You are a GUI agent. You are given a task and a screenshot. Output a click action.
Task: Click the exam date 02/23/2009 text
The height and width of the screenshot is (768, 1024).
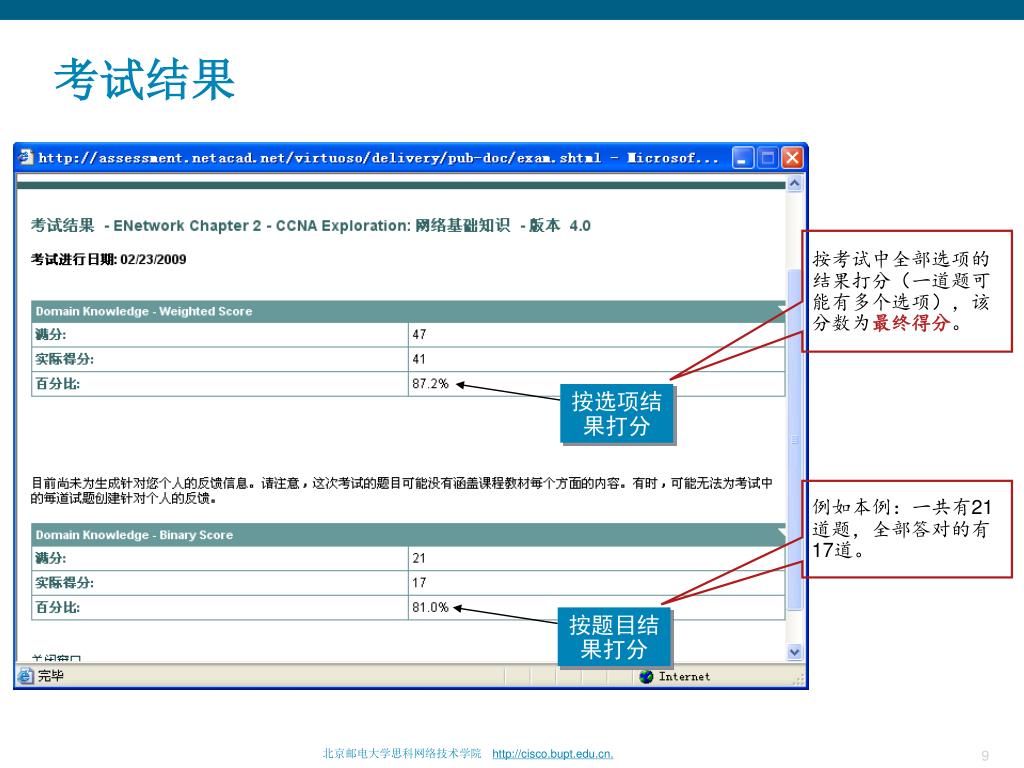(153, 260)
